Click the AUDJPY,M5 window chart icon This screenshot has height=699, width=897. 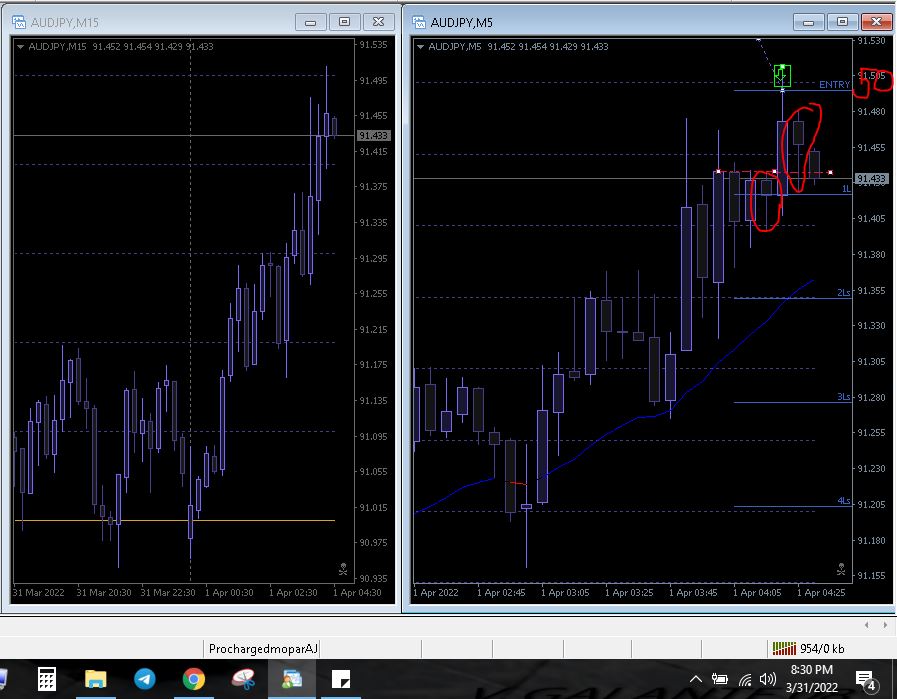pyautogui.click(x=419, y=22)
